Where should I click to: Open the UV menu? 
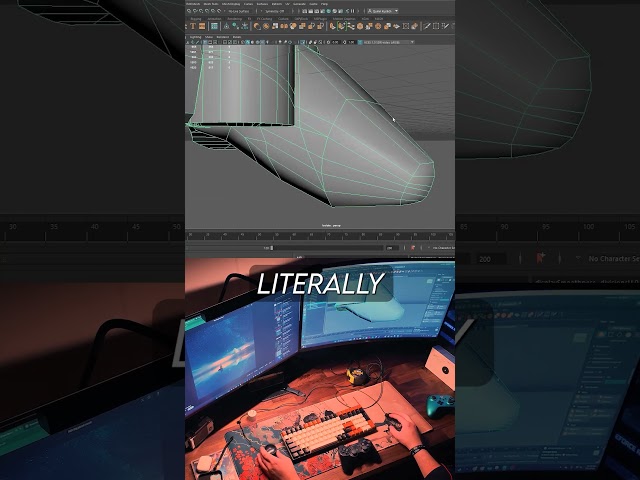[288, 4]
